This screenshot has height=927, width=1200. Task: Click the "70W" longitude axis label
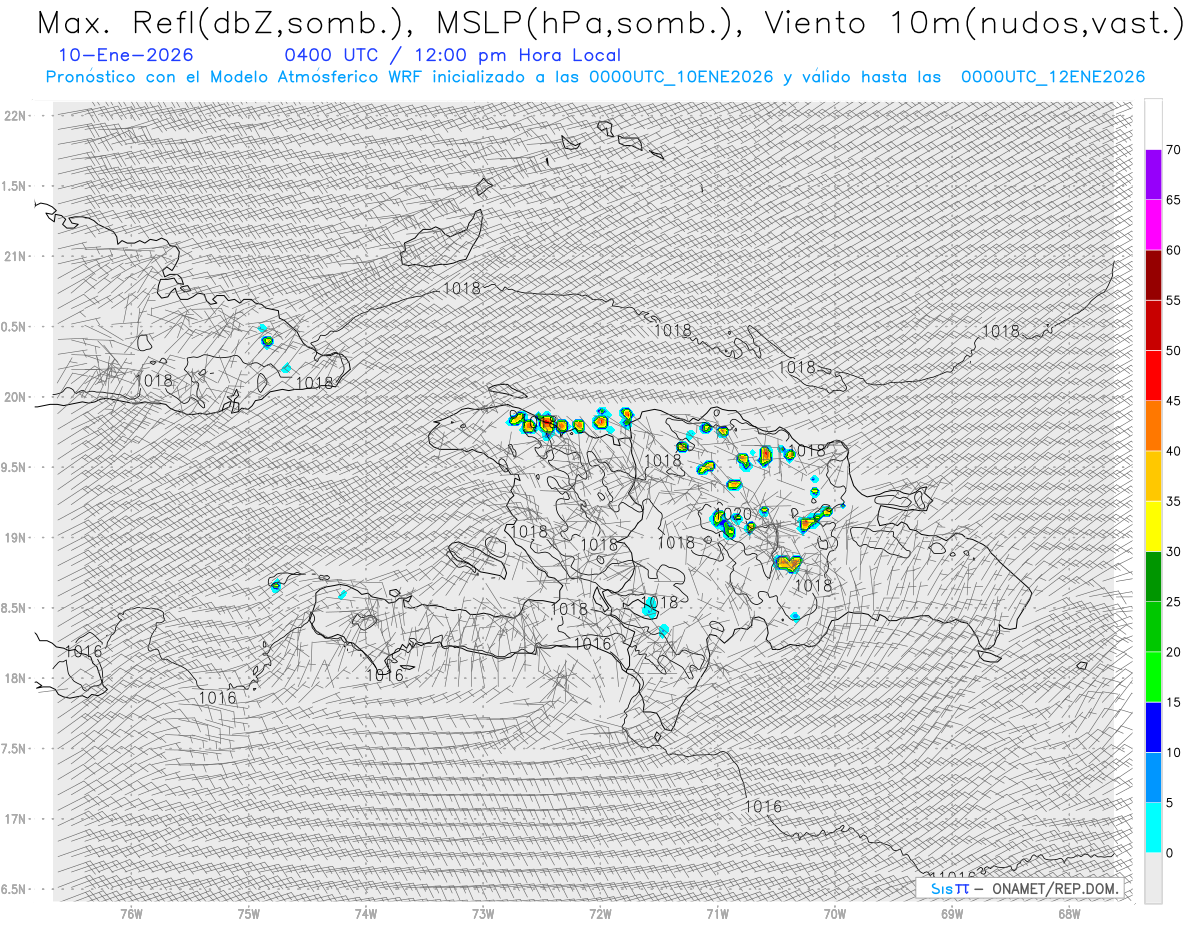(835, 914)
